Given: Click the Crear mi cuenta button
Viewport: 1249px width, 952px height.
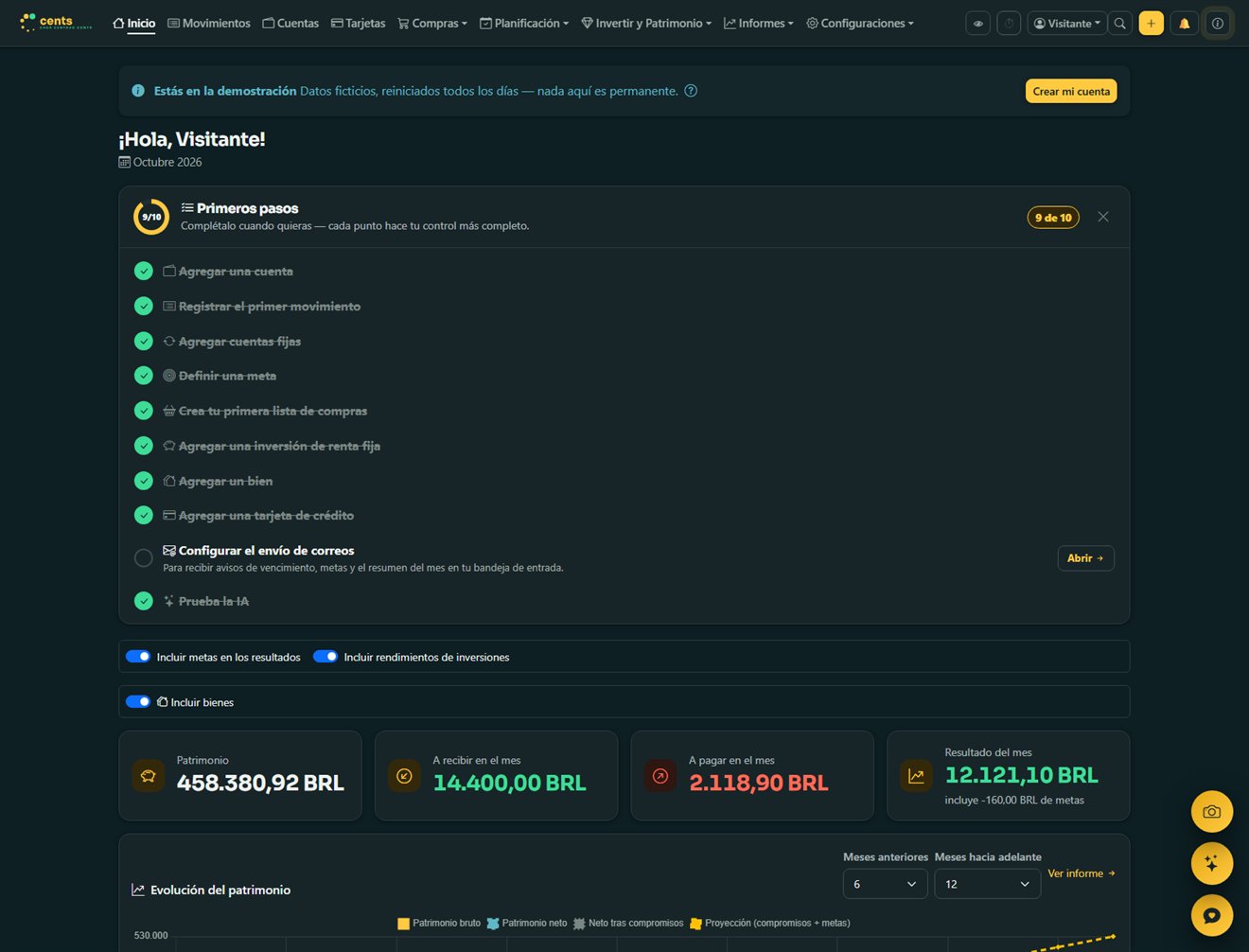Looking at the screenshot, I should pos(1071,91).
